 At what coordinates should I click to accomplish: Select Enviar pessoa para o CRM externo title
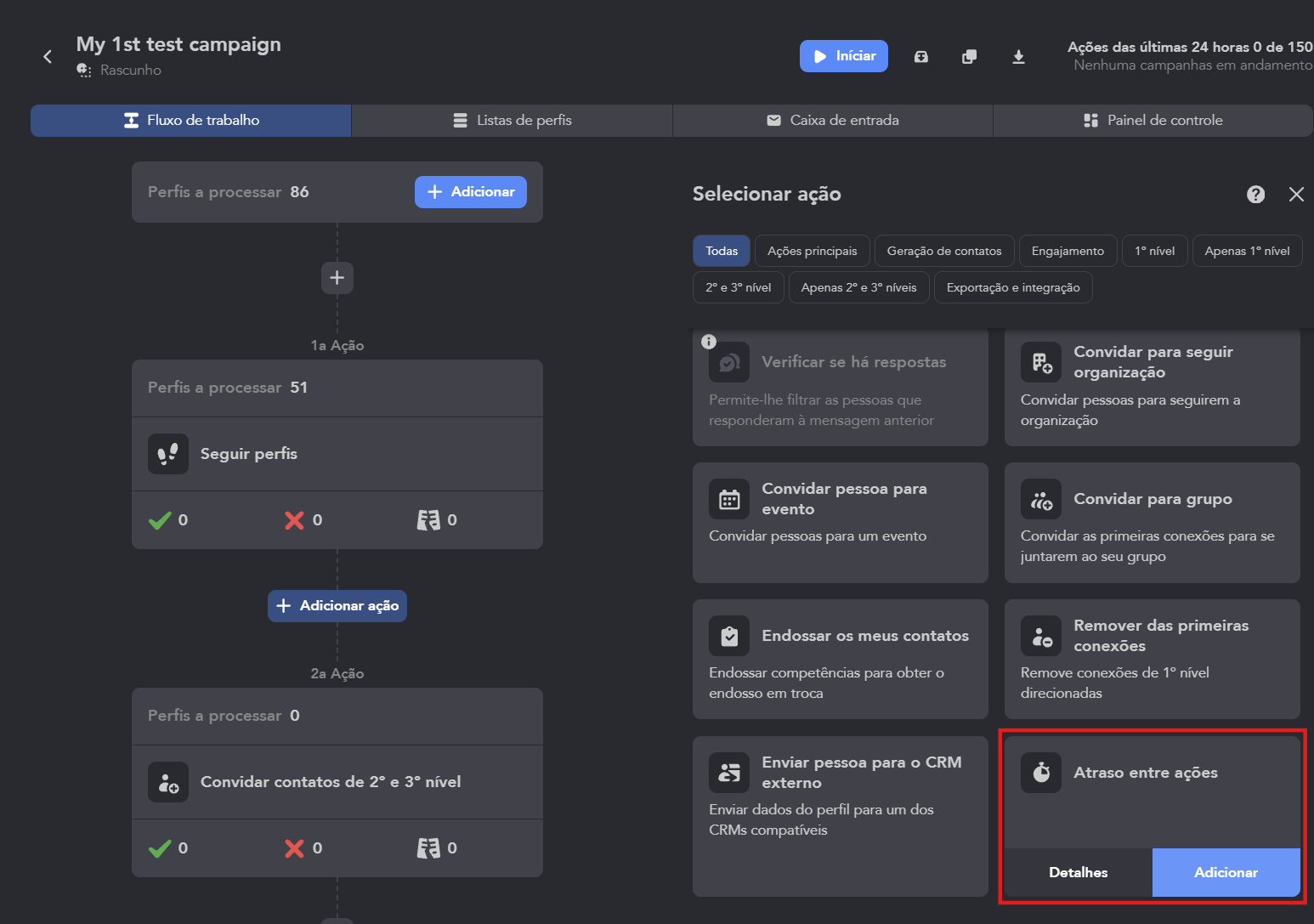pyautogui.click(x=862, y=773)
